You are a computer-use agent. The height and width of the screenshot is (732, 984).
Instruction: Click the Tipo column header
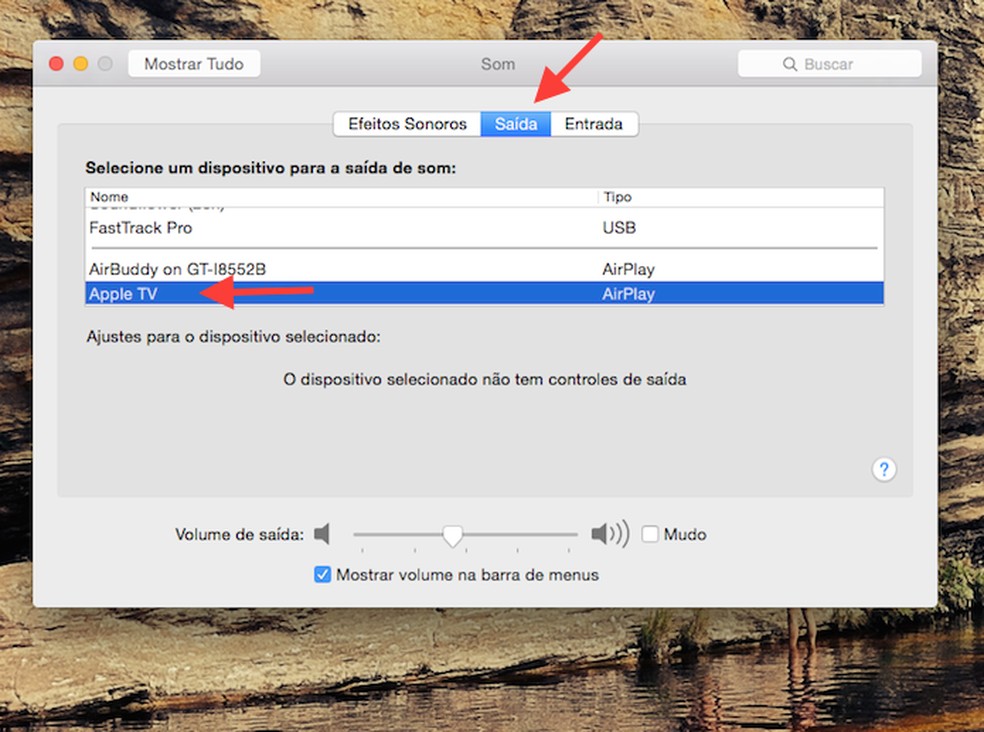click(x=617, y=197)
